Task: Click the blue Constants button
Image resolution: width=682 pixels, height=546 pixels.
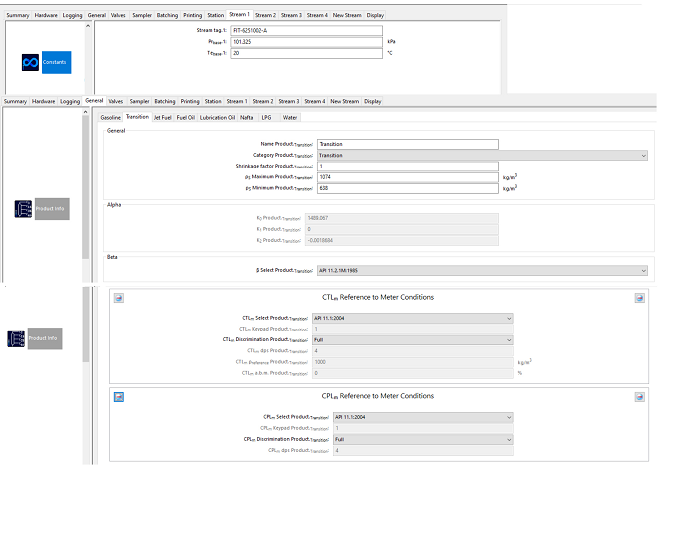Action: tap(57, 62)
